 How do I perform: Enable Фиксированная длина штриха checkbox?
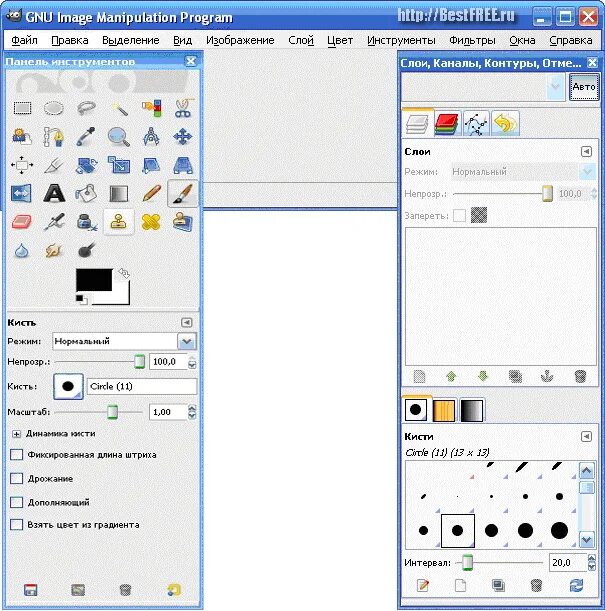[x=16, y=455]
